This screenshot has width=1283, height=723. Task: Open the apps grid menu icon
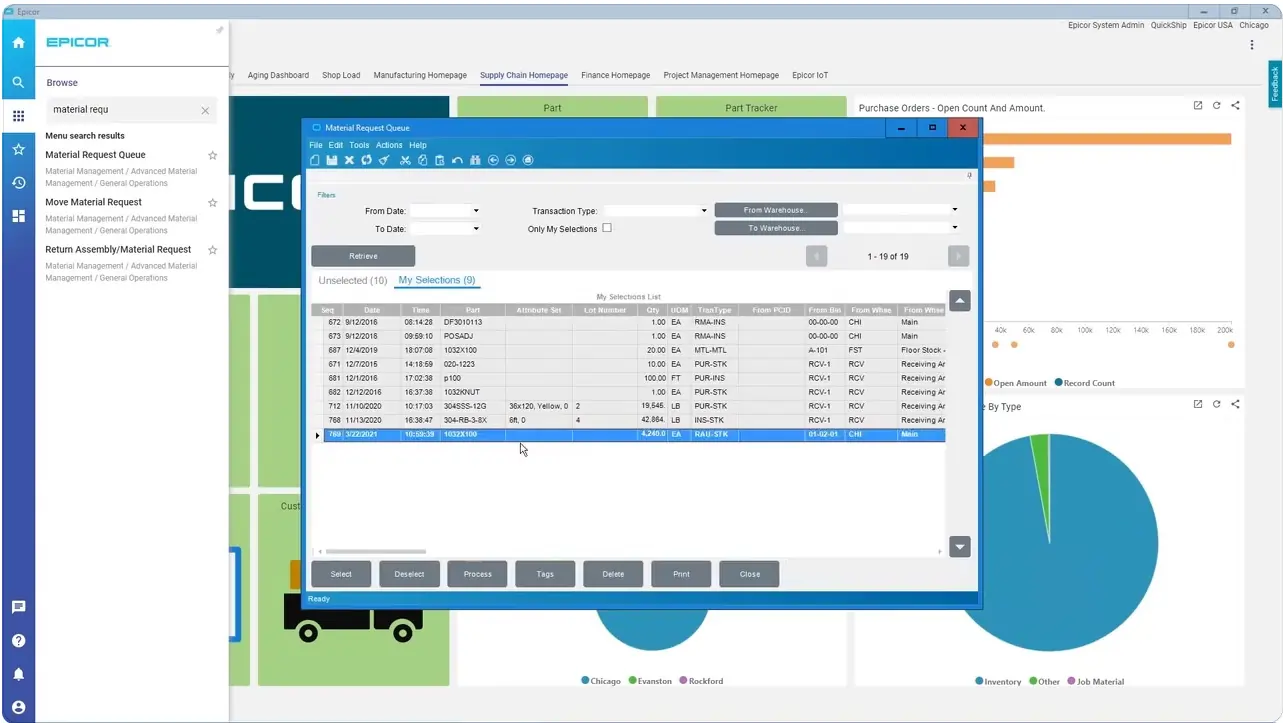[x=18, y=116]
